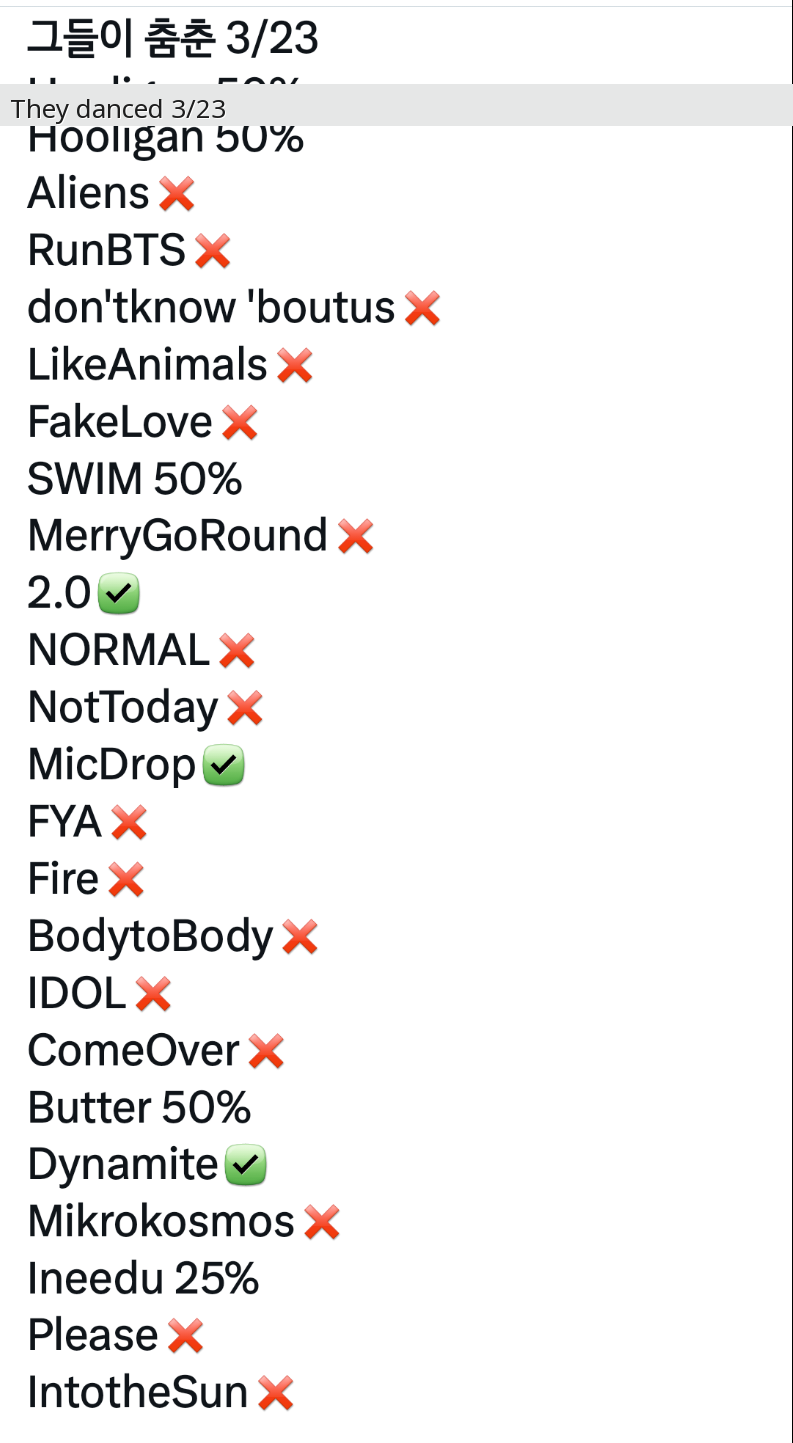The width and height of the screenshot is (793, 1443).
Task: Click the 'Ineedu 25%' text
Action: (x=143, y=1279)
